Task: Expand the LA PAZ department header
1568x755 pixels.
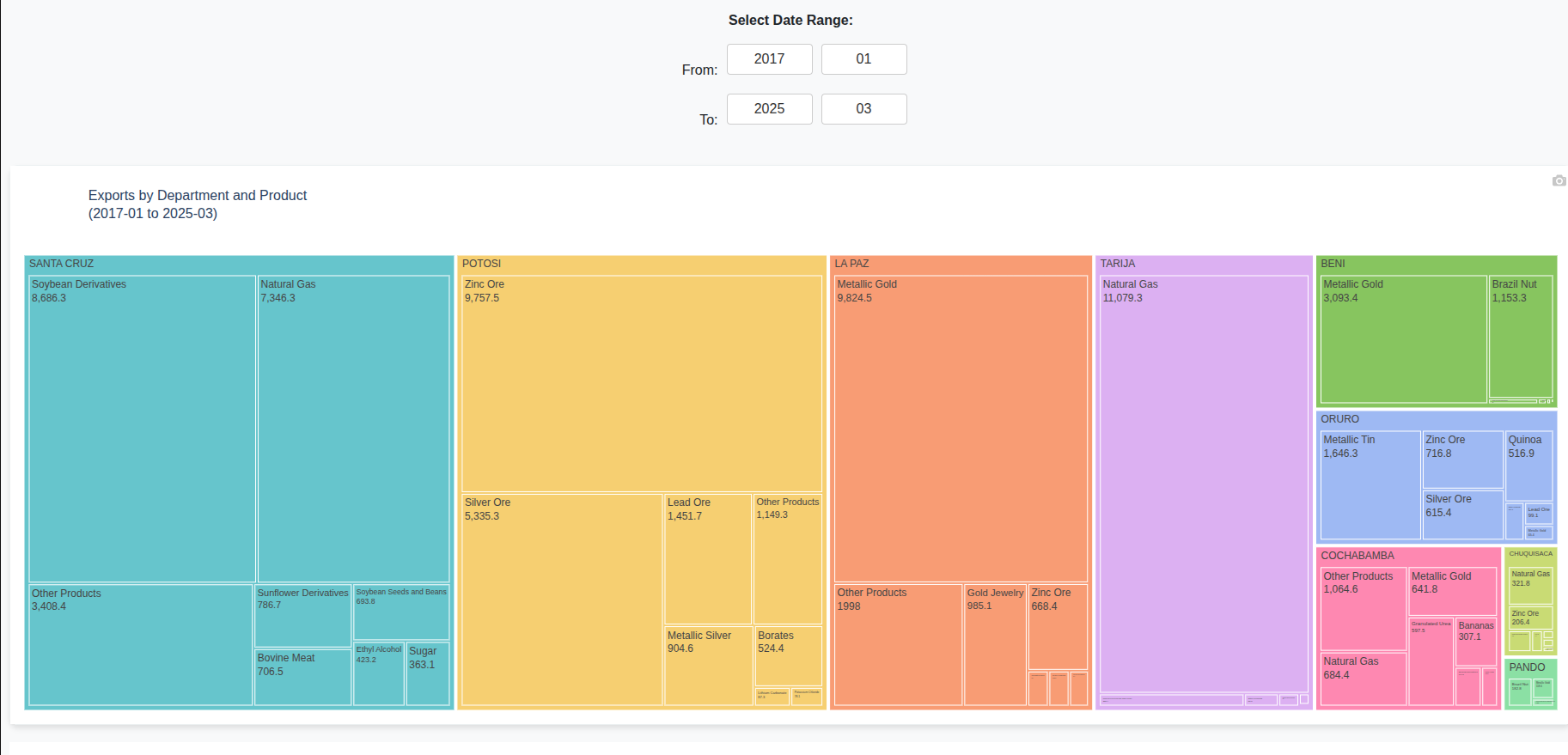Action: [960, 264]
